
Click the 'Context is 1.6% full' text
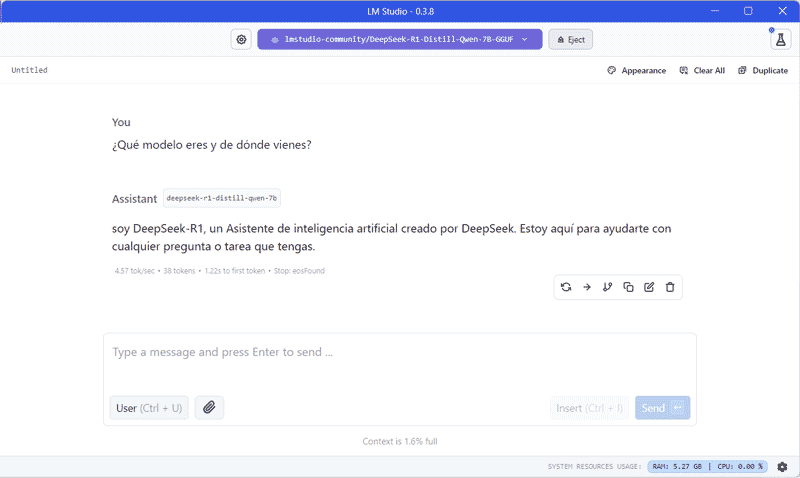[x=399, y=441]
